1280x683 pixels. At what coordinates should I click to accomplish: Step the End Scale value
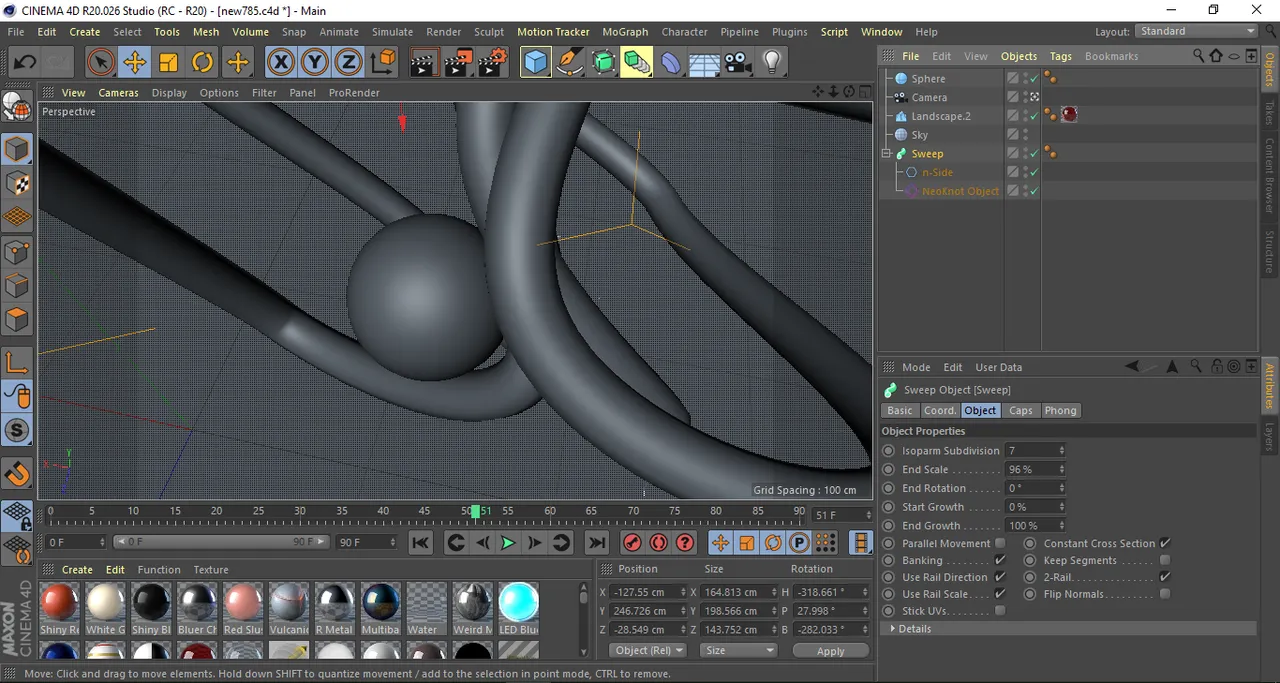[x=1062, y=470]
